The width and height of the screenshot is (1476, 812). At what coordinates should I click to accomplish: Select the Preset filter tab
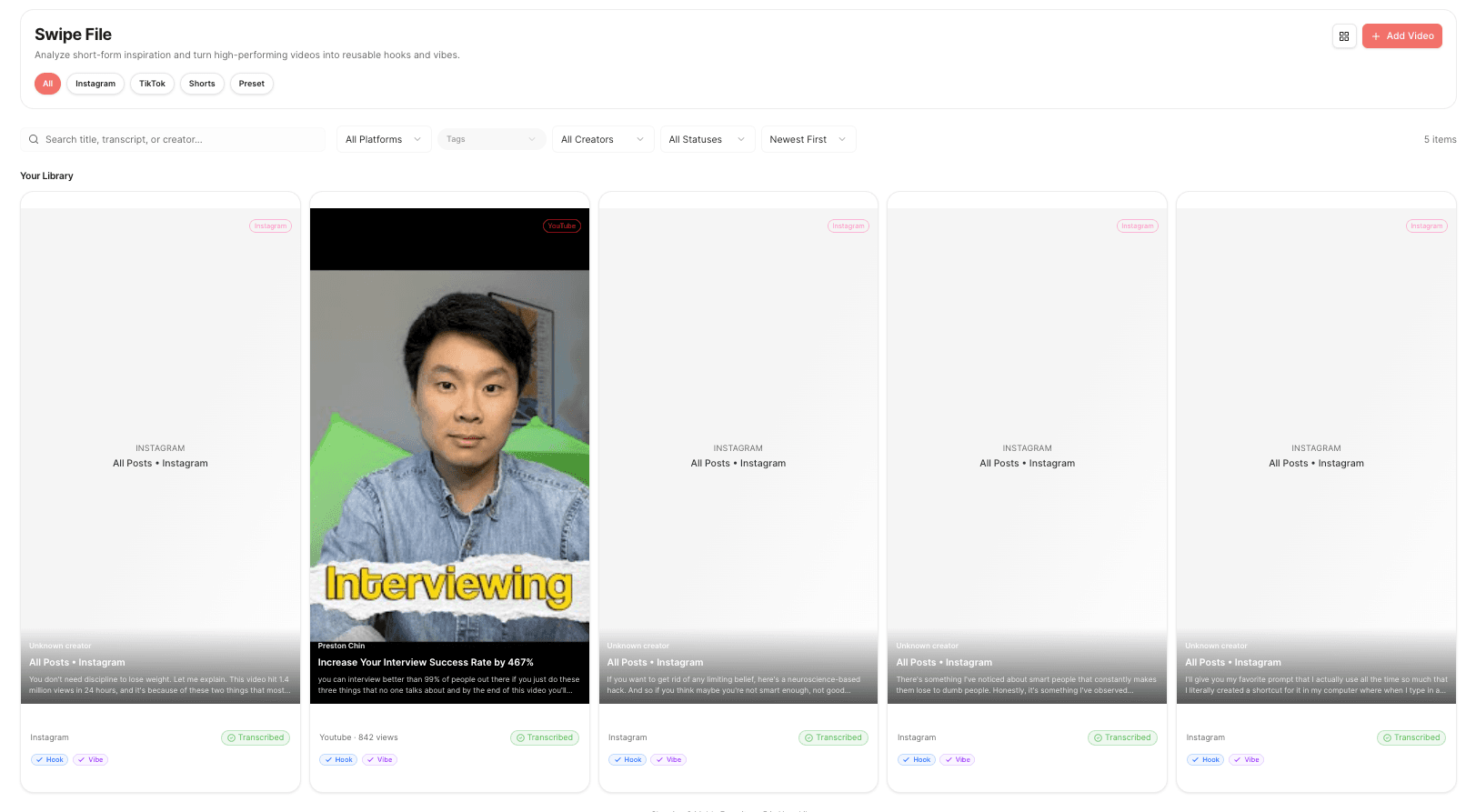click(x=252, y=84)
